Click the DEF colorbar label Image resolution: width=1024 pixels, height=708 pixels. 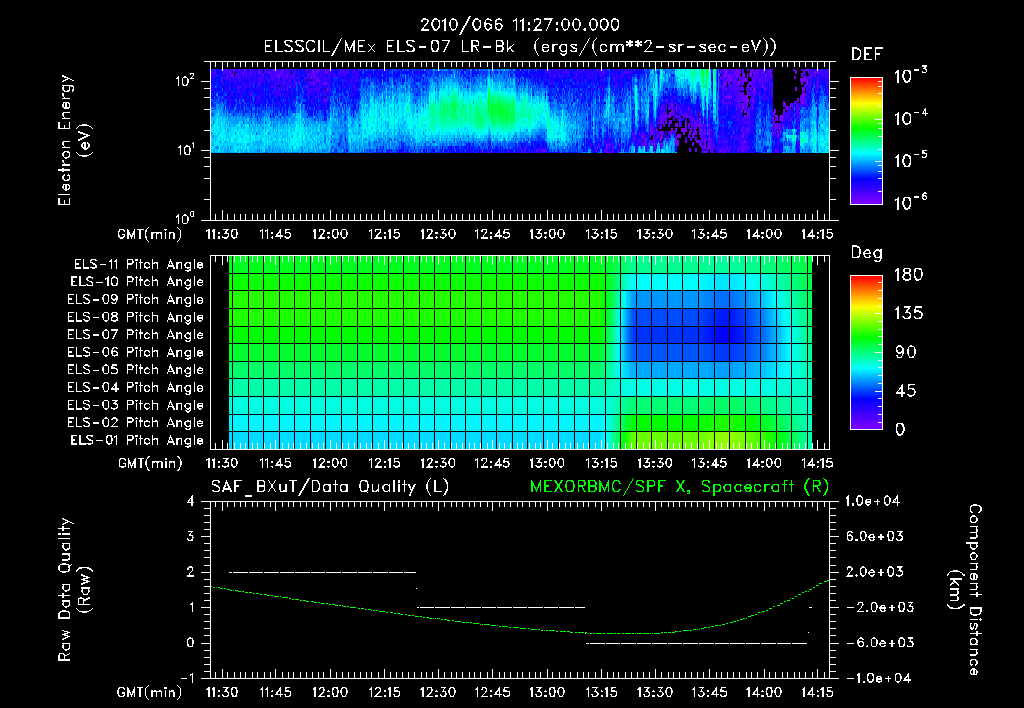867,54
